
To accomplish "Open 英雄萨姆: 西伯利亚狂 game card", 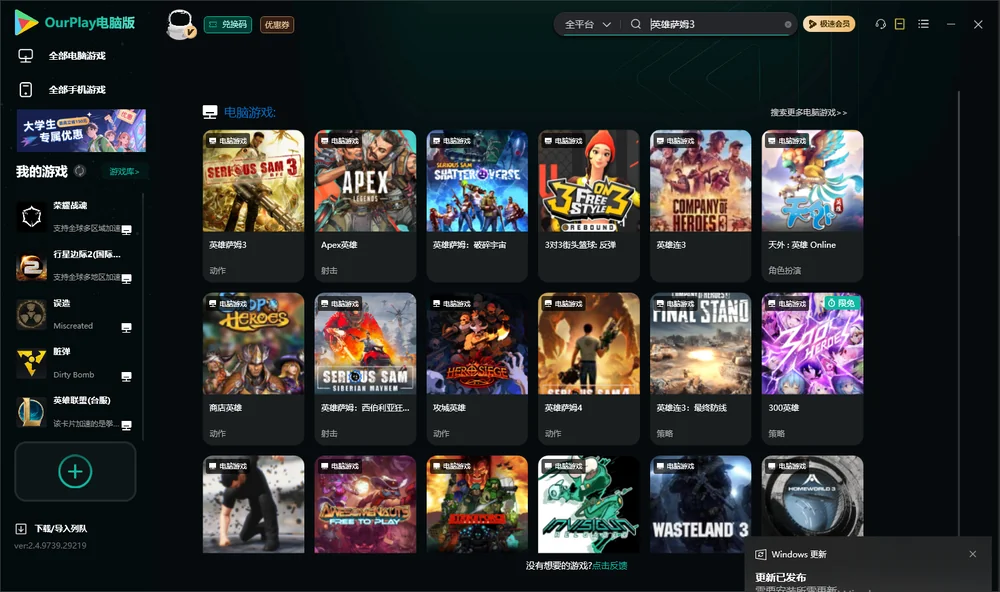I will click(365, 368).
